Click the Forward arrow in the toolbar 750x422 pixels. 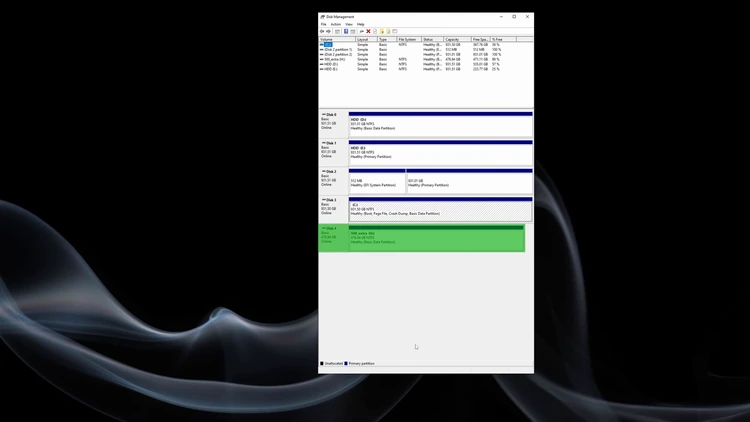(x=328, y=31)
